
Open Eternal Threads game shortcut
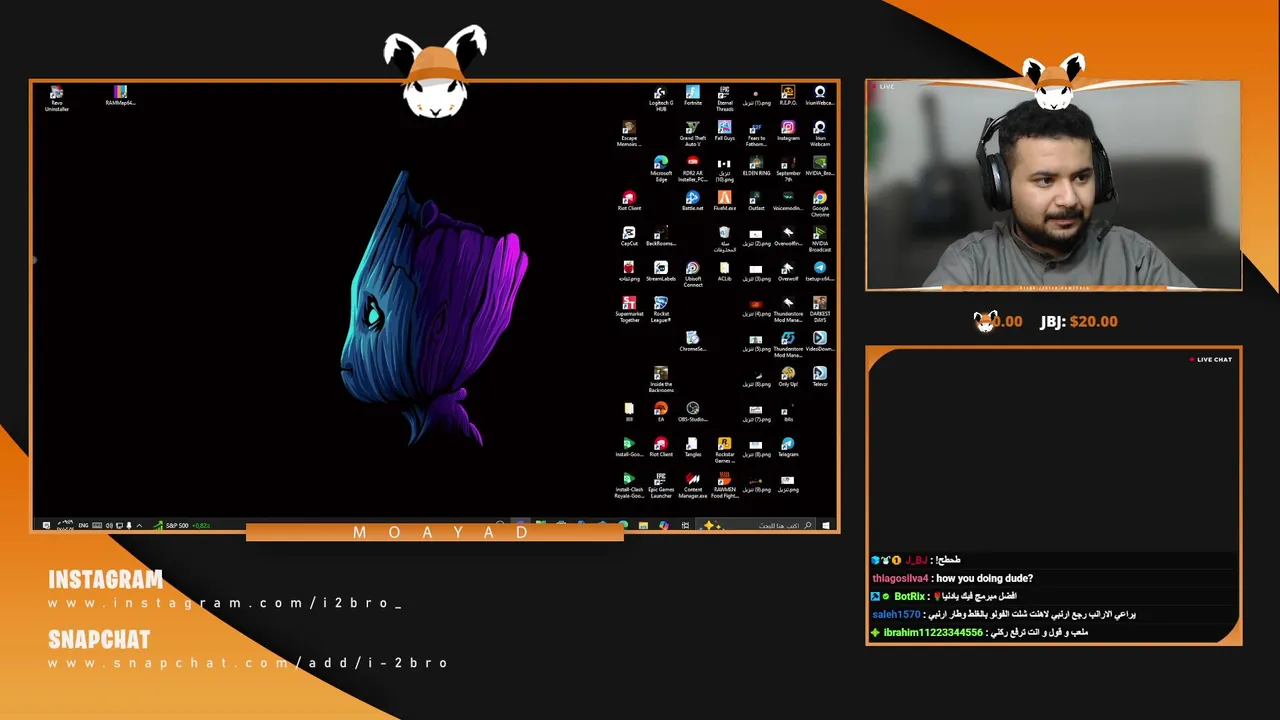pyautogui.click(x=725, y=98)
